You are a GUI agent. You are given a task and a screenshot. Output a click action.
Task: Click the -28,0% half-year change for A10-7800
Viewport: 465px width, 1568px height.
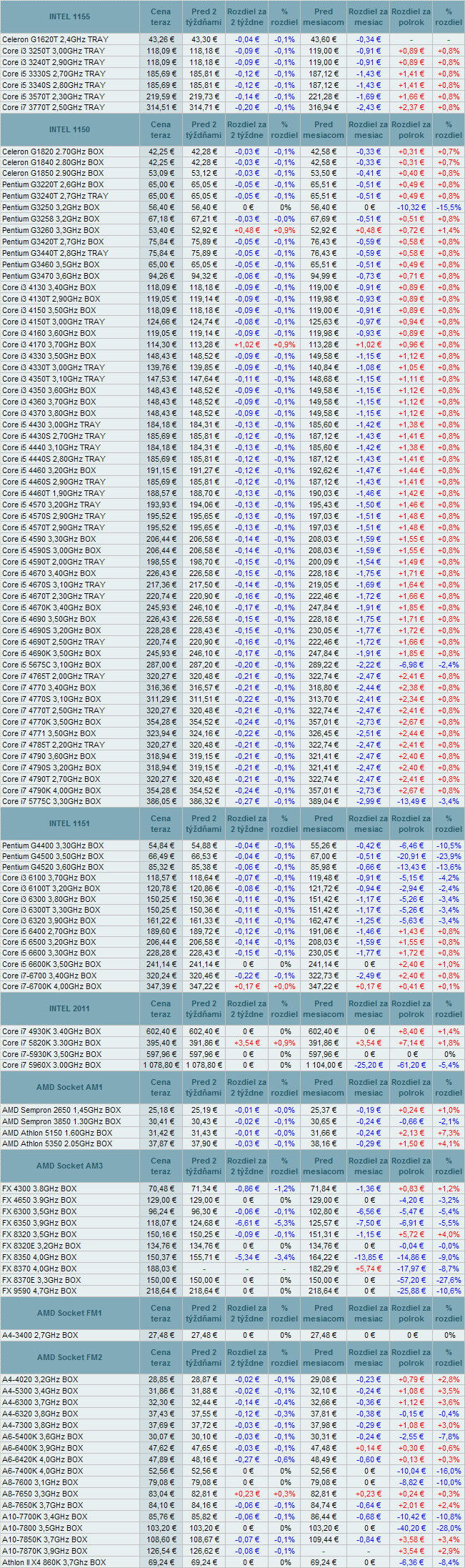click(x=449, y=1528)
